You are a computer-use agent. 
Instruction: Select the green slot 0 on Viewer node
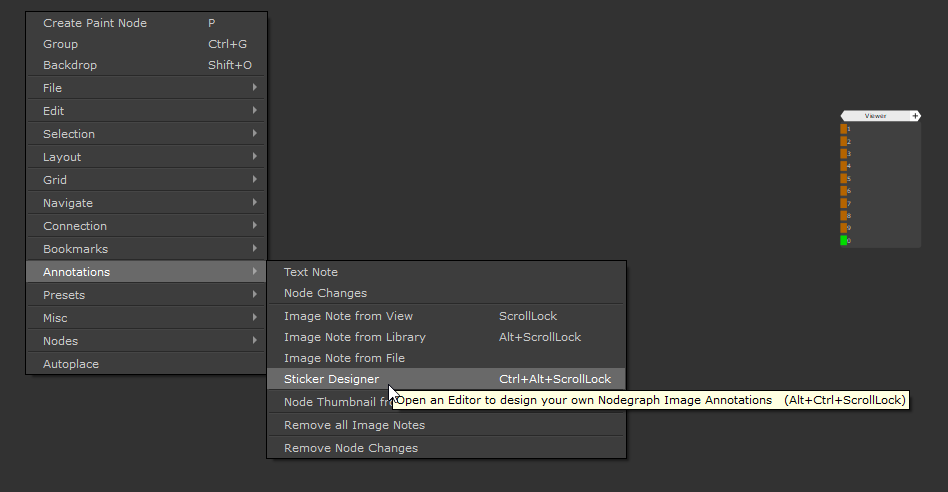click(x=844, y=240)
